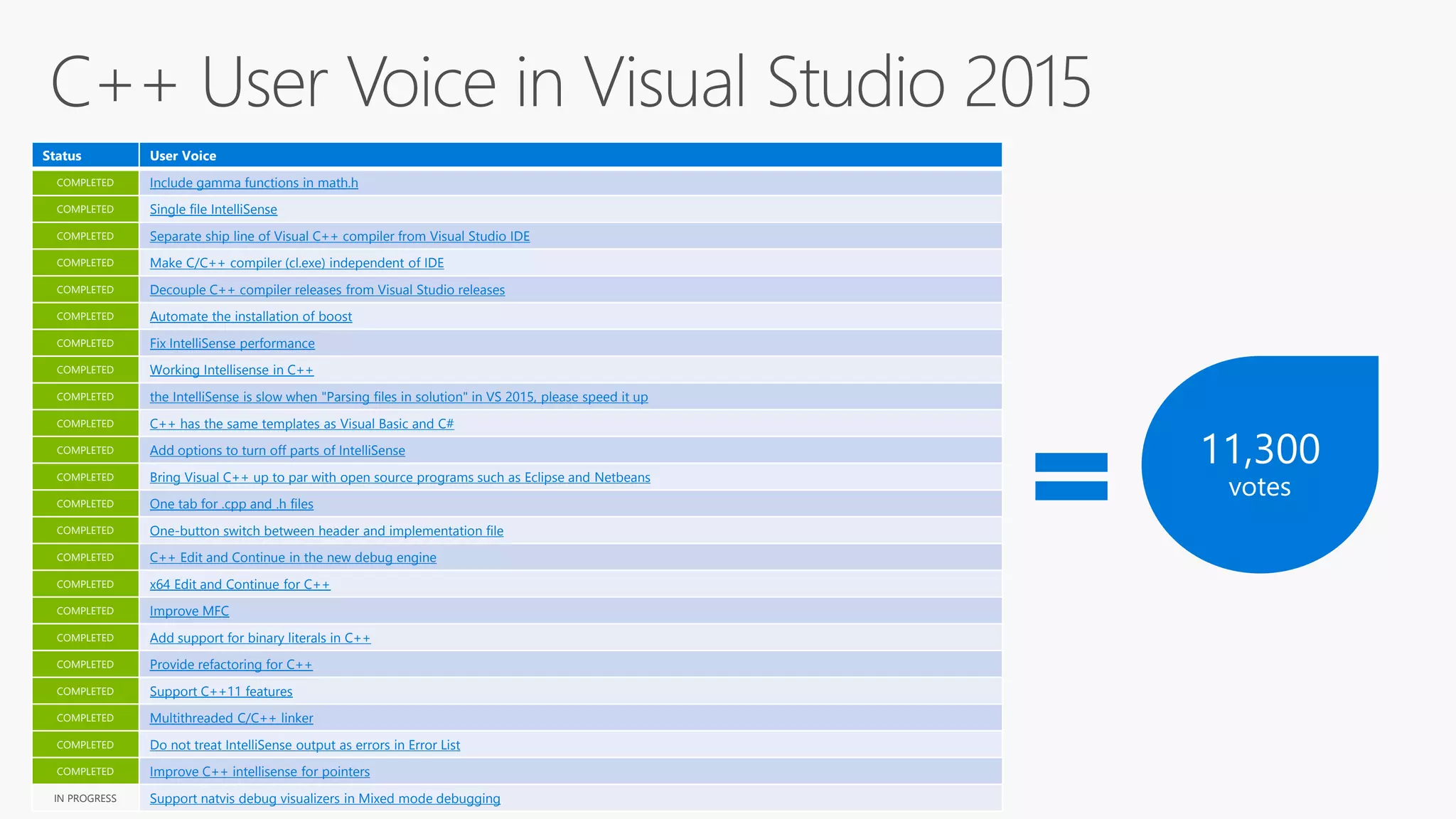Click the 'User Voice' column header
This screenshot has height=819, width=1456.
[570, 155]
